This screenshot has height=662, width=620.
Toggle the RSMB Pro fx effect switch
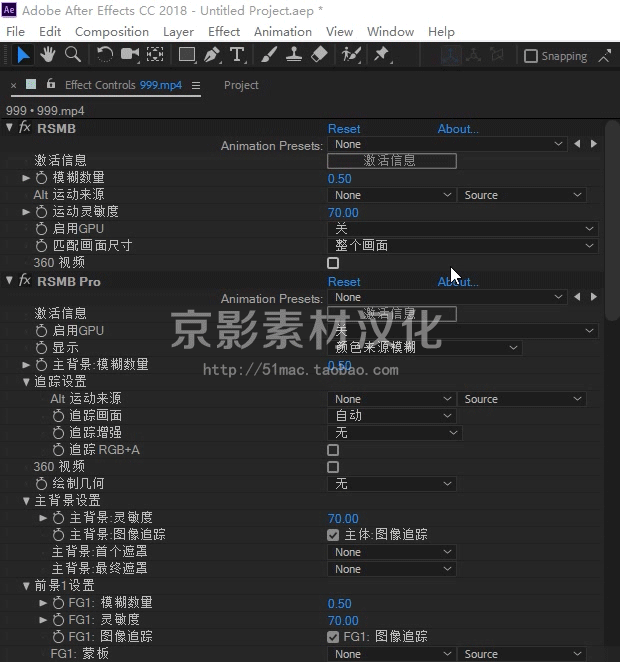pos(25,280)
